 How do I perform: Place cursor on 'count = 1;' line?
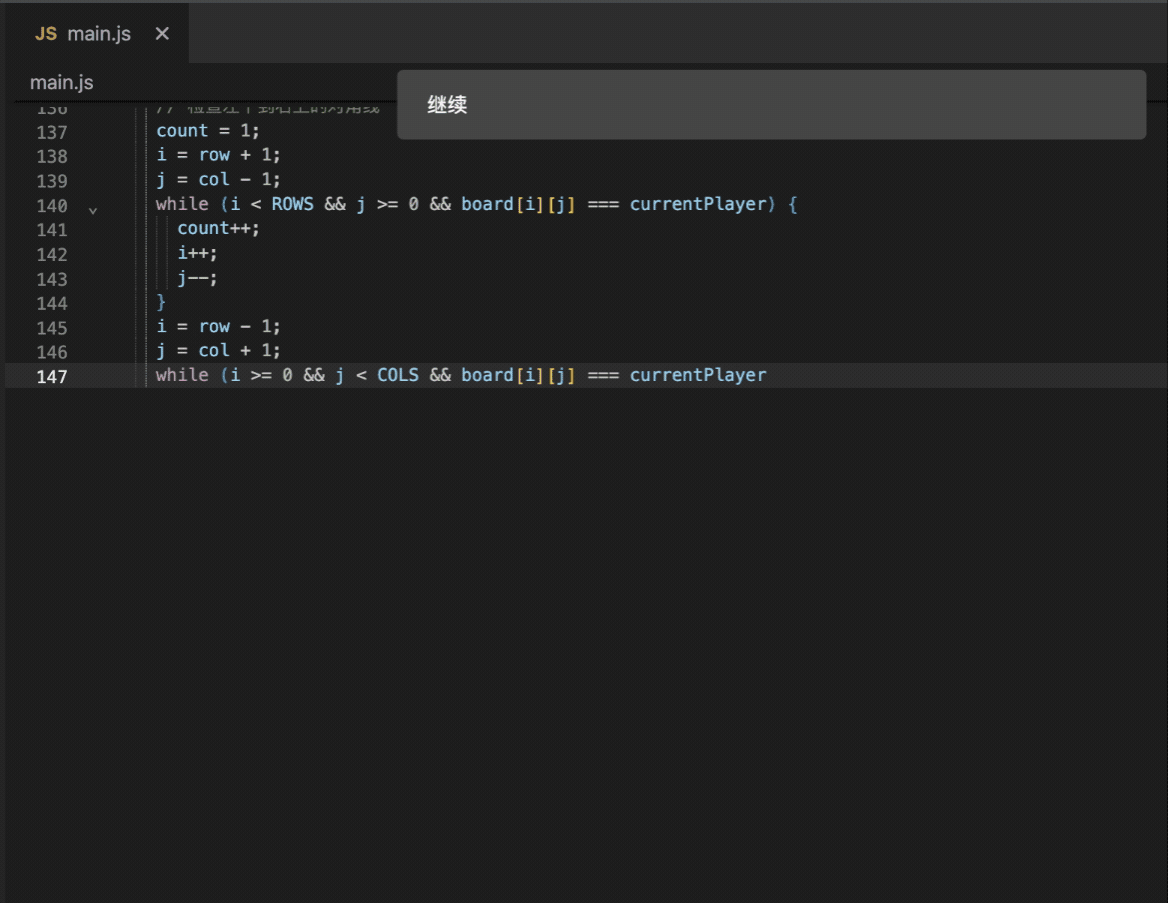coord(208,130)
